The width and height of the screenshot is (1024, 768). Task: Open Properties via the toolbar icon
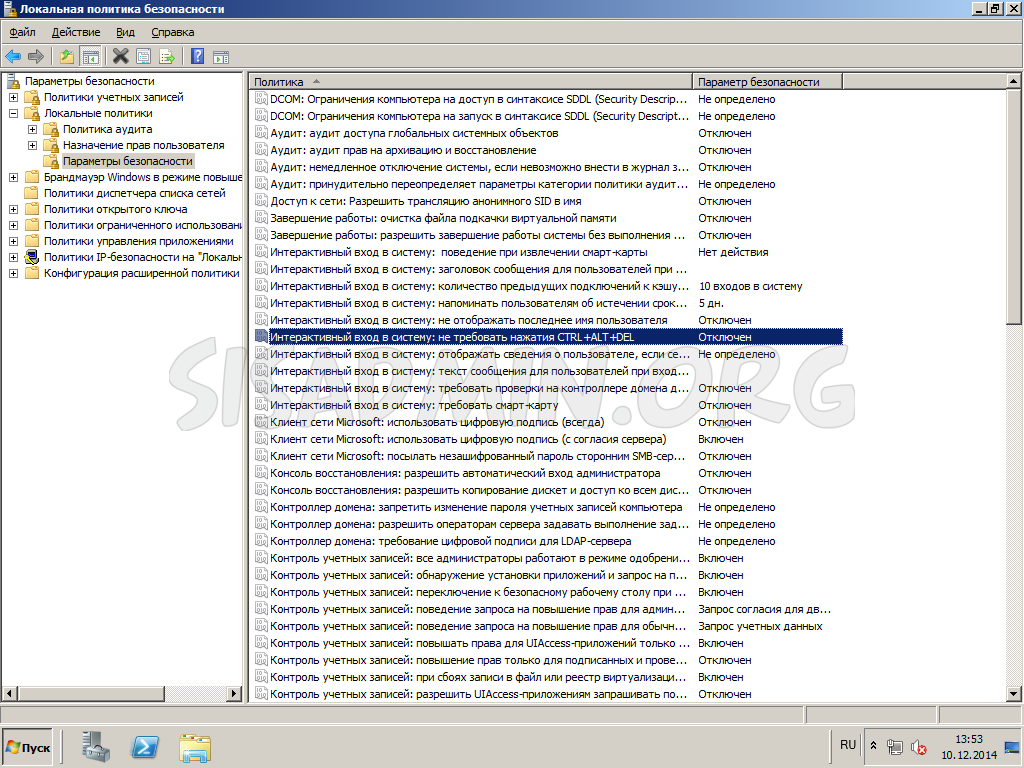(144, 56)
